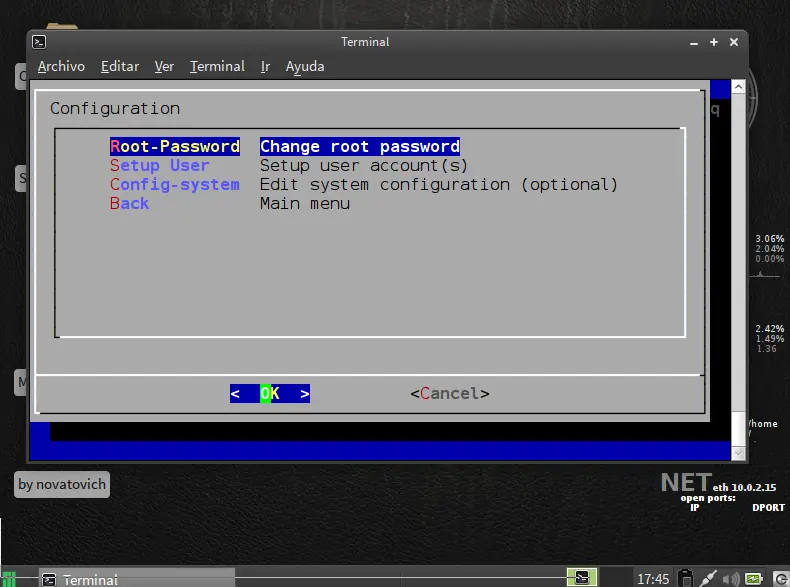Click 'Setup user account(s)' description text
This screenshot has height=587, width=790.
click(x=364, y=166)
